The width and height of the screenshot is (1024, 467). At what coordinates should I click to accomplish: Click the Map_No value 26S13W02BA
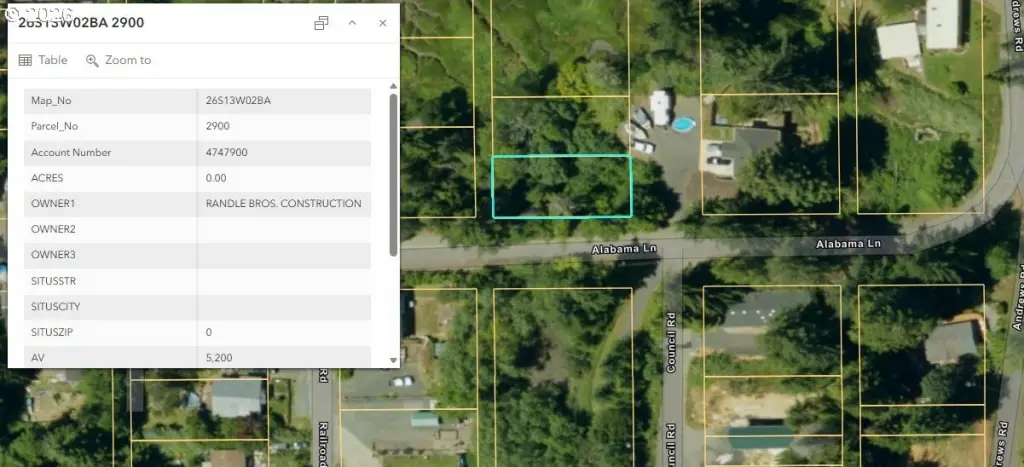pyautogui.click(x=238, y=101)
